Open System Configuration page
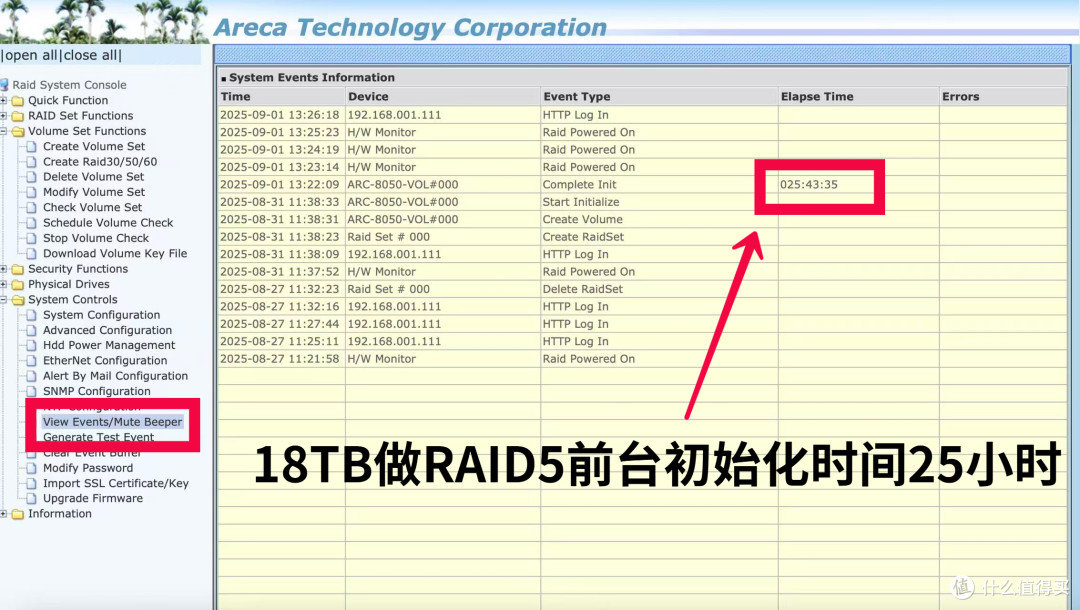Screen dimensions: 1080x610 [x=101, y=315]
